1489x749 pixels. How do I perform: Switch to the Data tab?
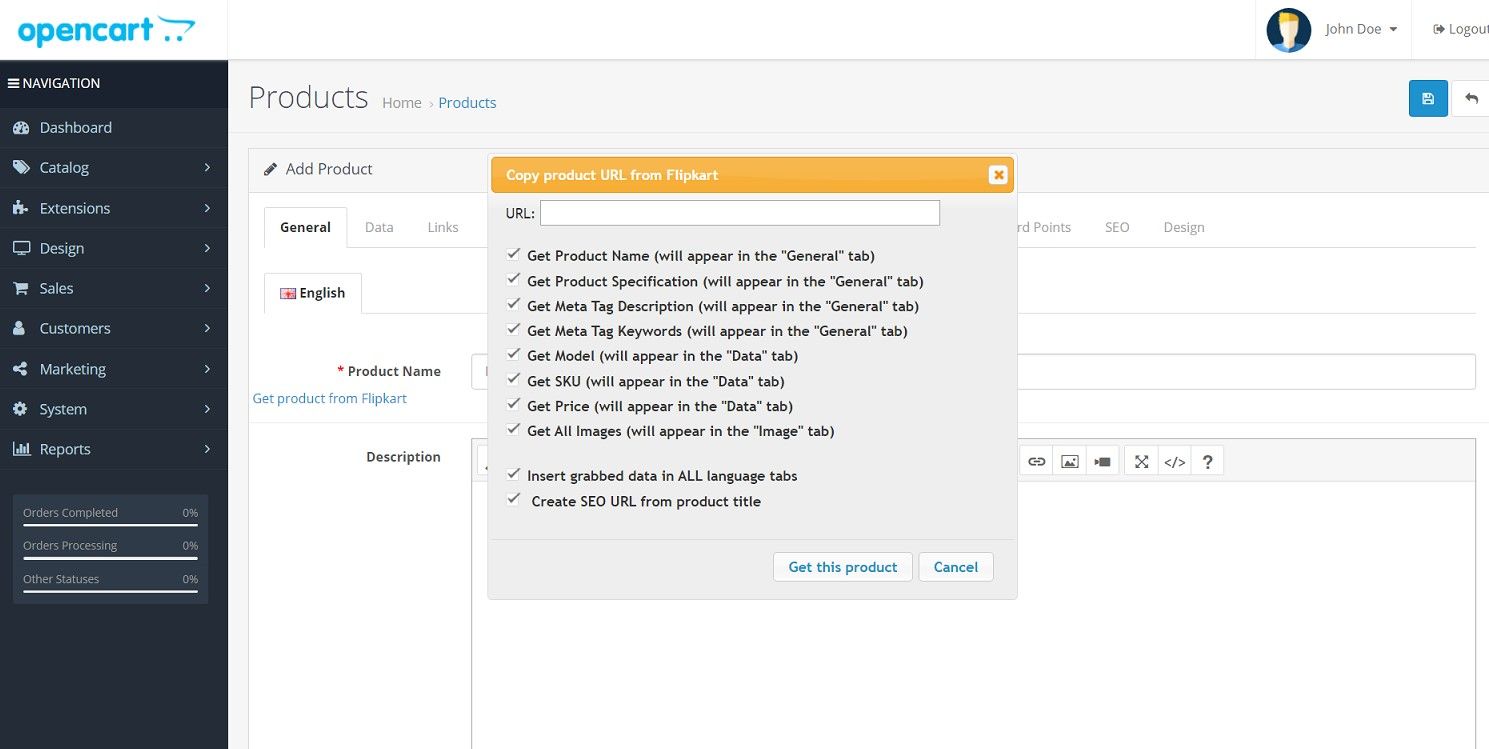[379, 227]
